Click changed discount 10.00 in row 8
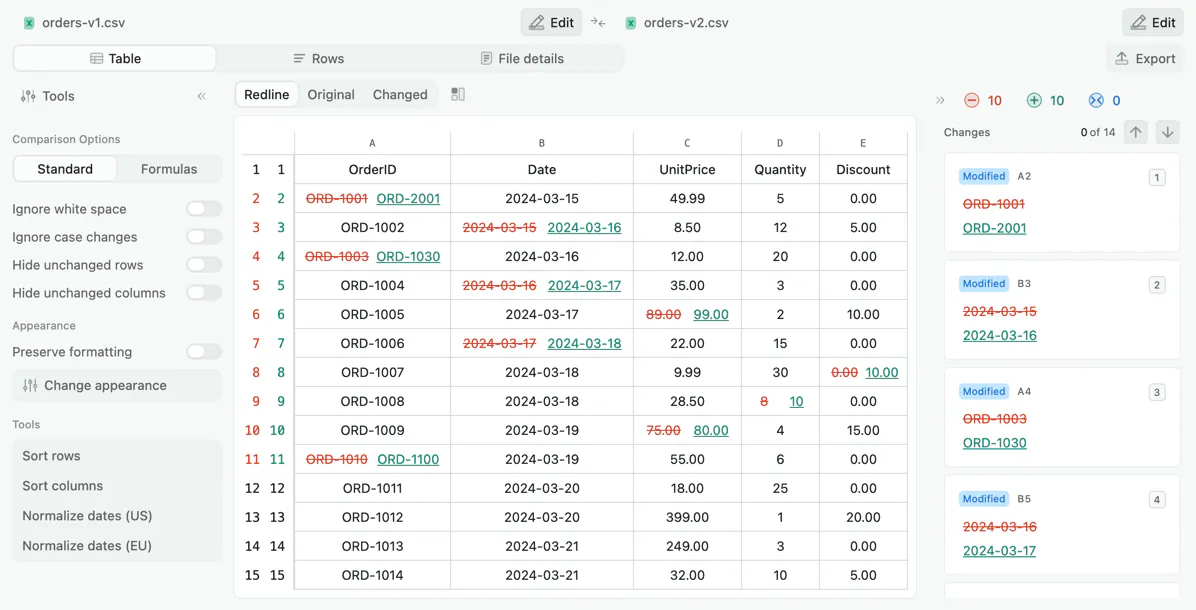Viewport: 1196px width, 610px height. pyautogui.click(x=882, y=372)
